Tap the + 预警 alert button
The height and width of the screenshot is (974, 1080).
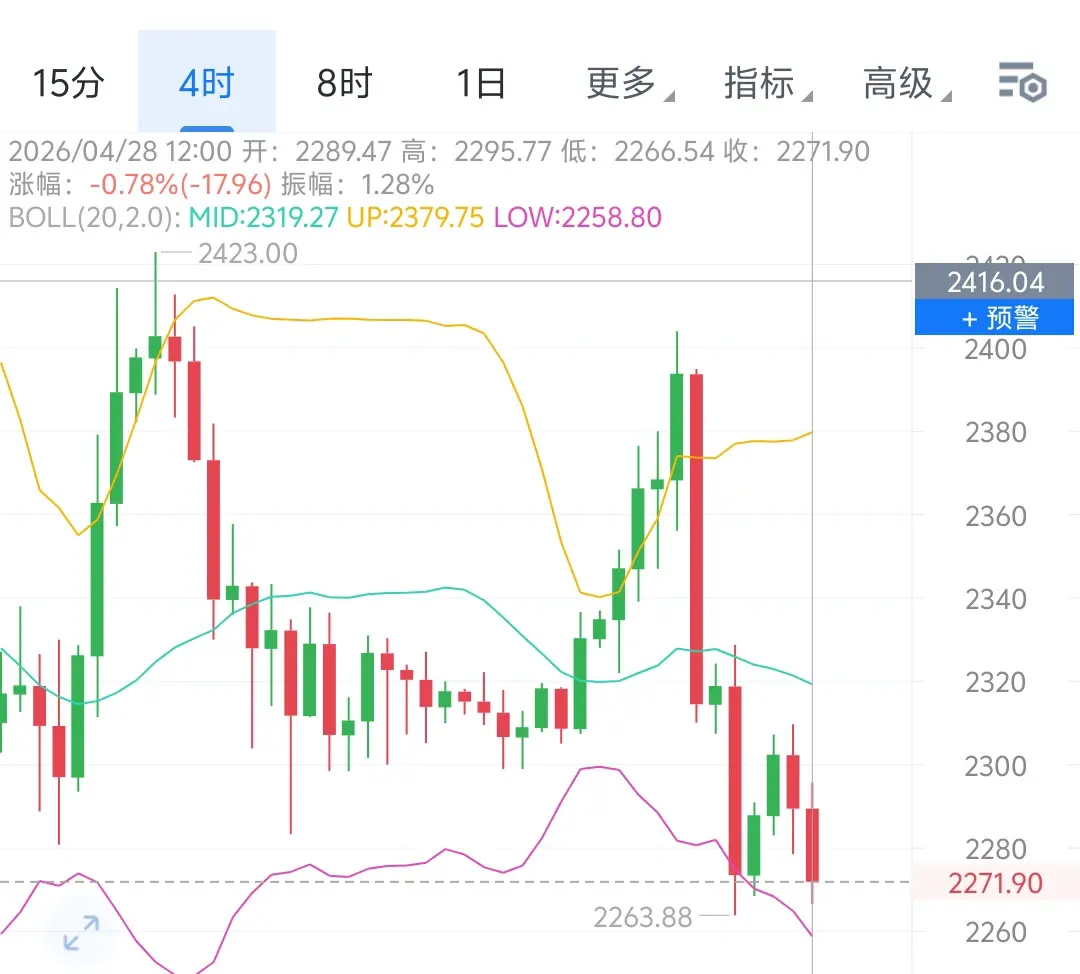(x=994, y=318)
